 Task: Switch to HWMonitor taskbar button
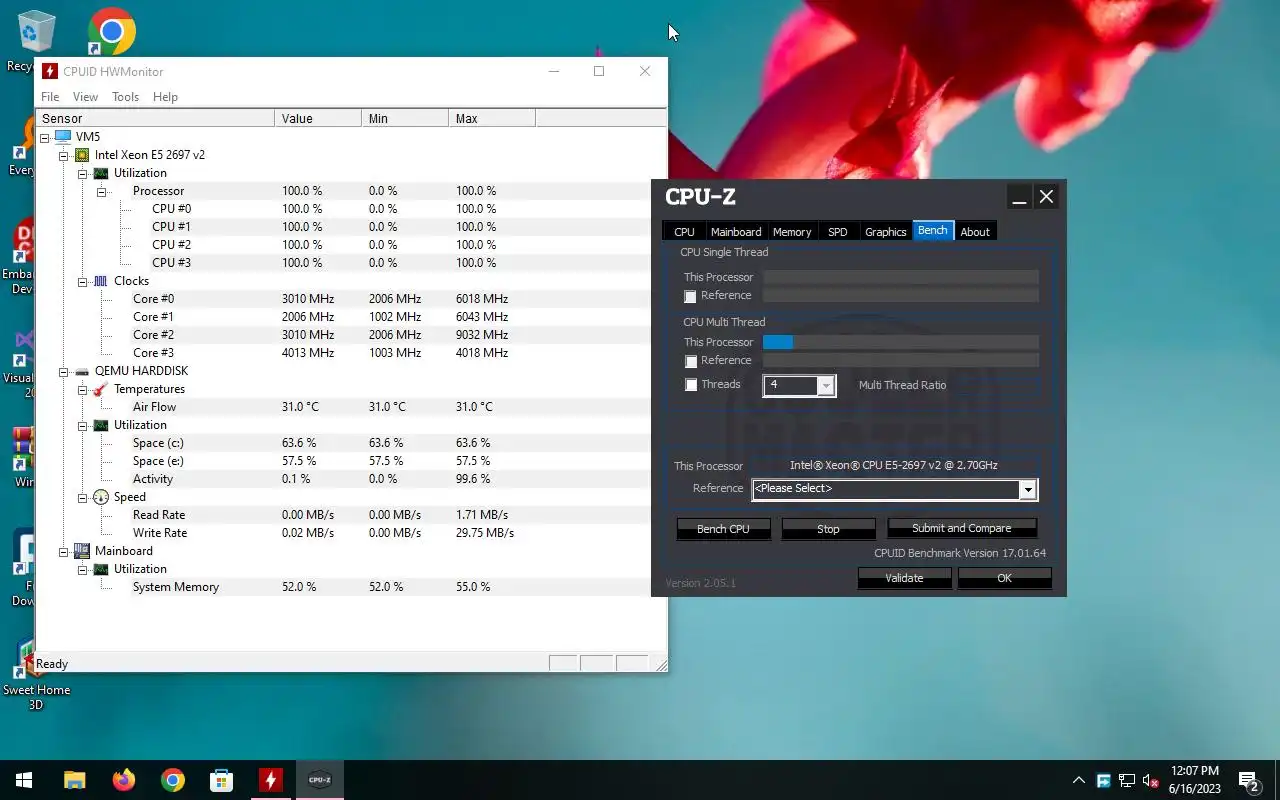pyautogui.click(x=271, y=780)
